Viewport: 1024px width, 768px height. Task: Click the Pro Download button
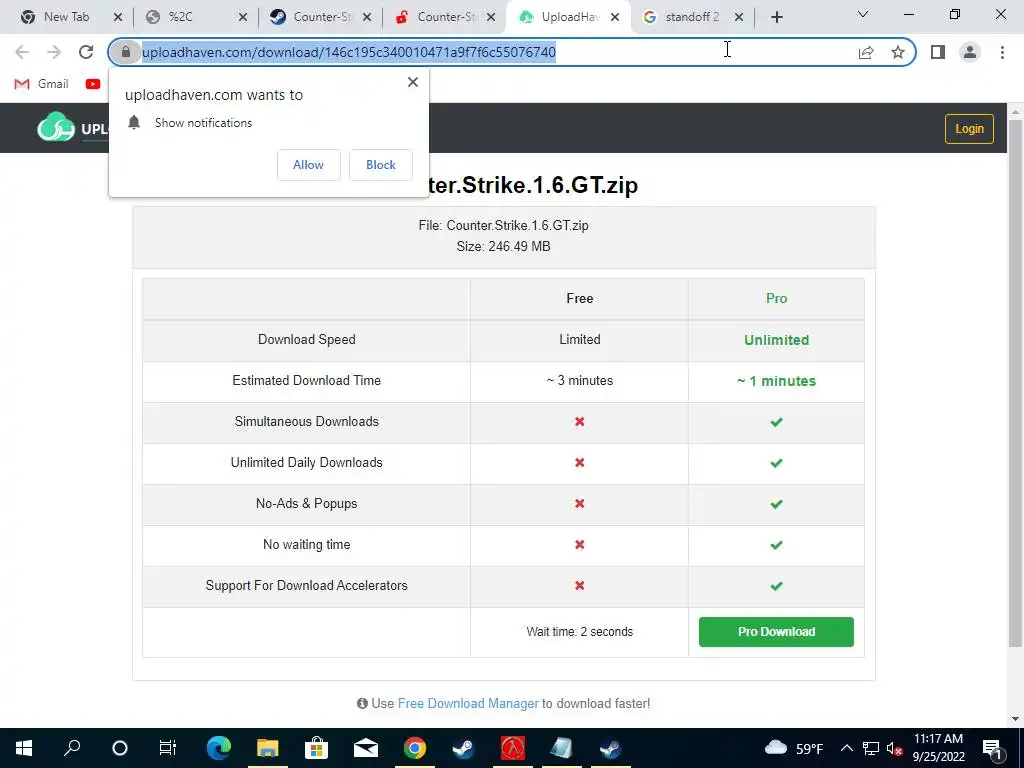point(776,632)
